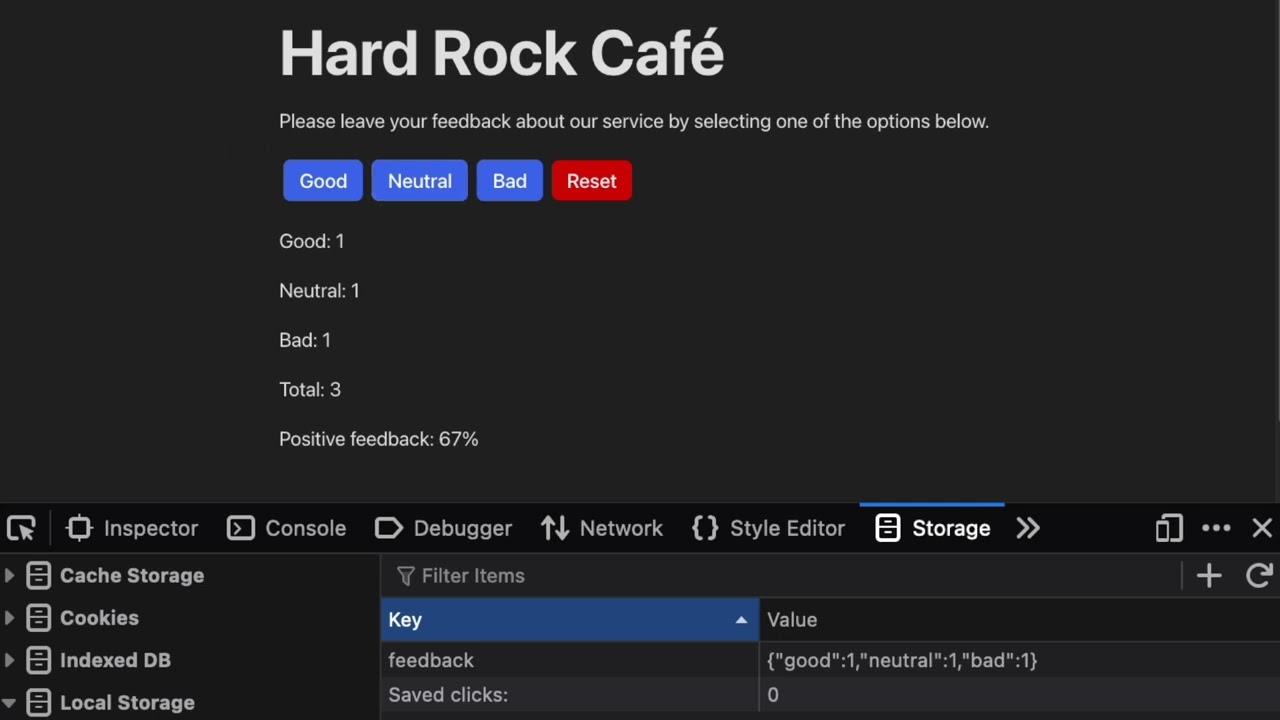This screenshot has height=720, width=1280.
Task: Click the Local Storage database icon
Action: 38,703
